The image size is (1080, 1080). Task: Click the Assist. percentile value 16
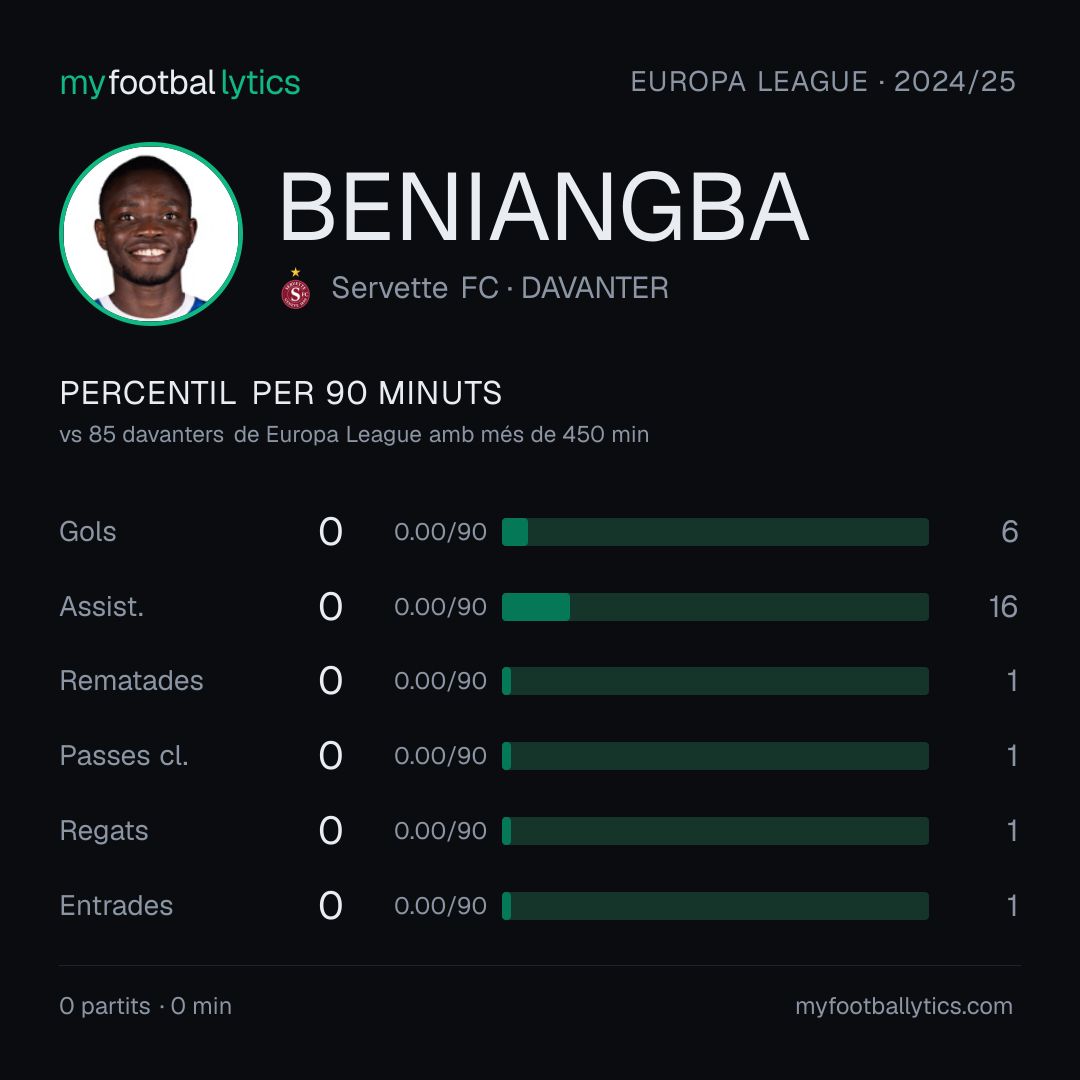(1004, 607)
